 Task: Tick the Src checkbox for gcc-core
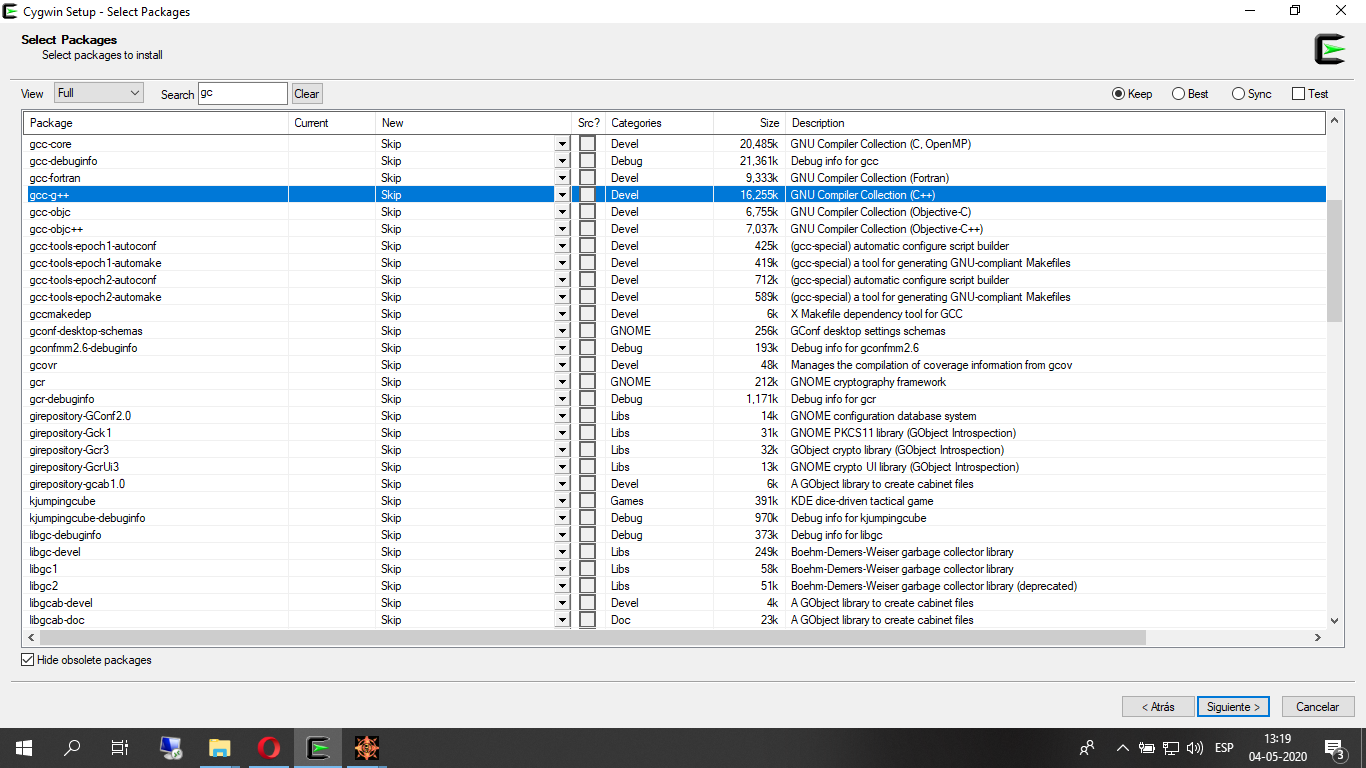point(587,144)
